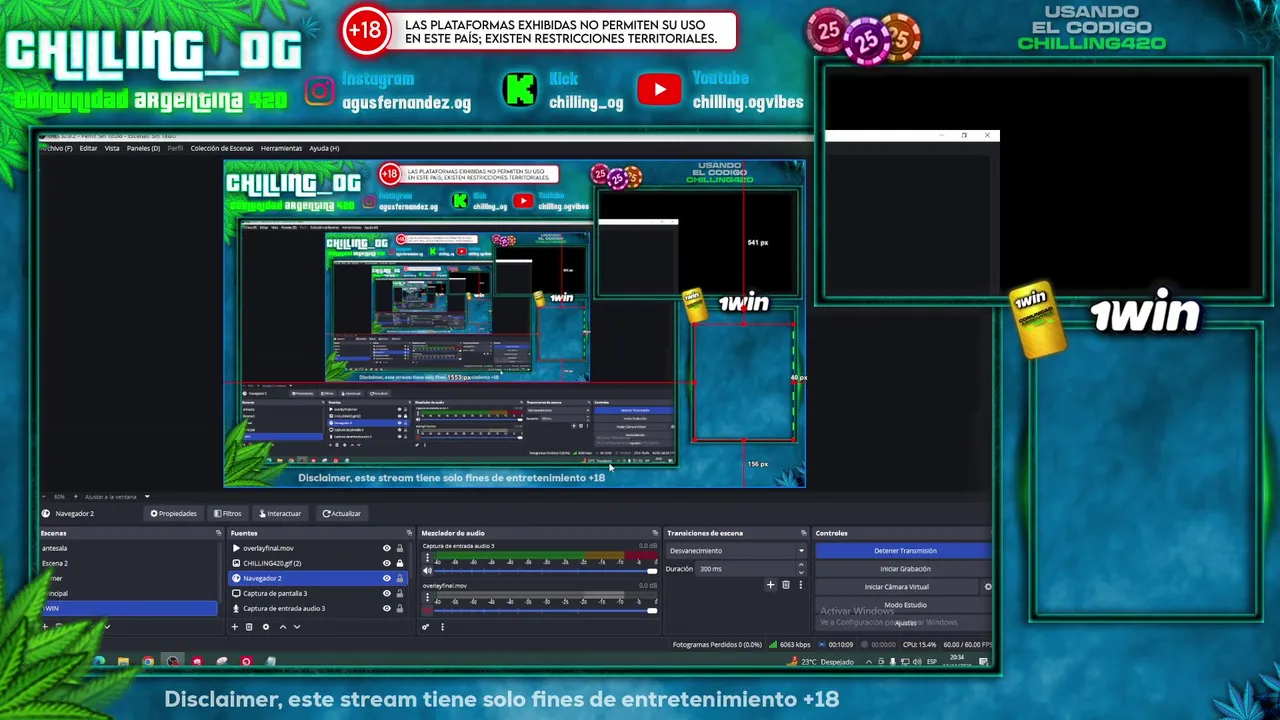Open the Editar menu
1280x720 pixels.
(88, 148)
